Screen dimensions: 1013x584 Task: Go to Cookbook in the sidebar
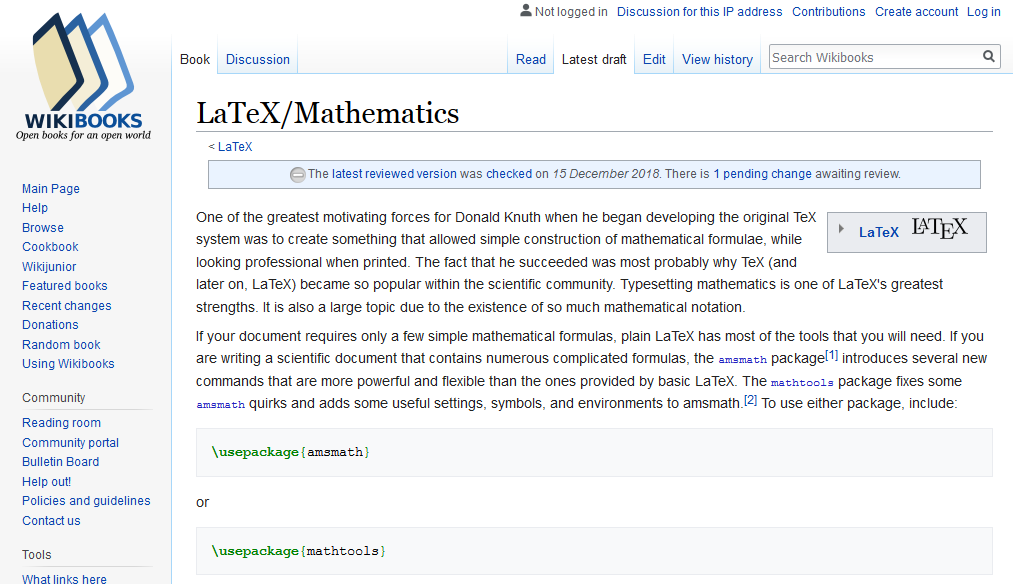click(x=50, y=247)
